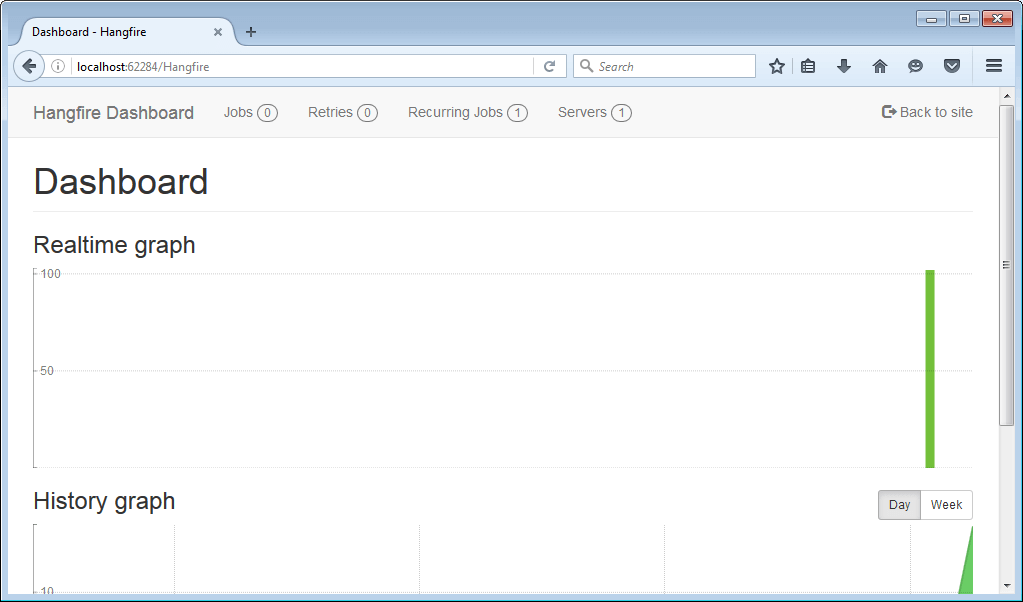Switch history graph to Day view

[899, 505]
